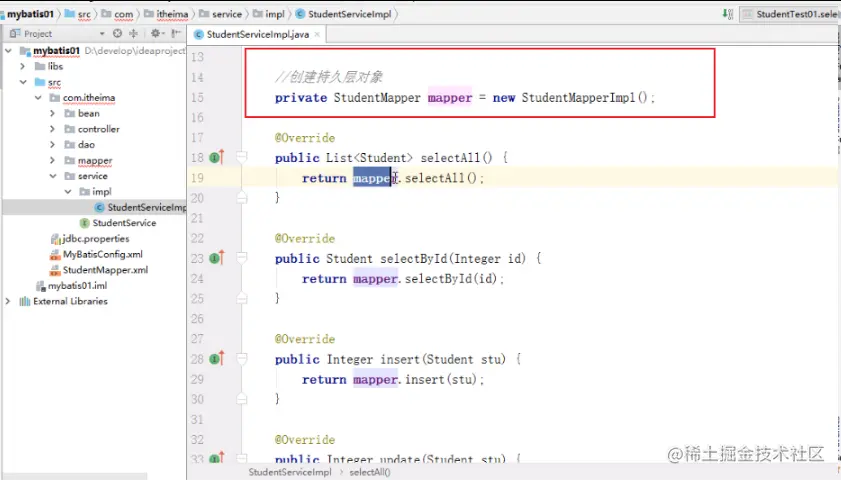This screenshot has height=480, width=841.
Task: Close the StudentServiceImpl.java editor tab
Action: [317, 34]
